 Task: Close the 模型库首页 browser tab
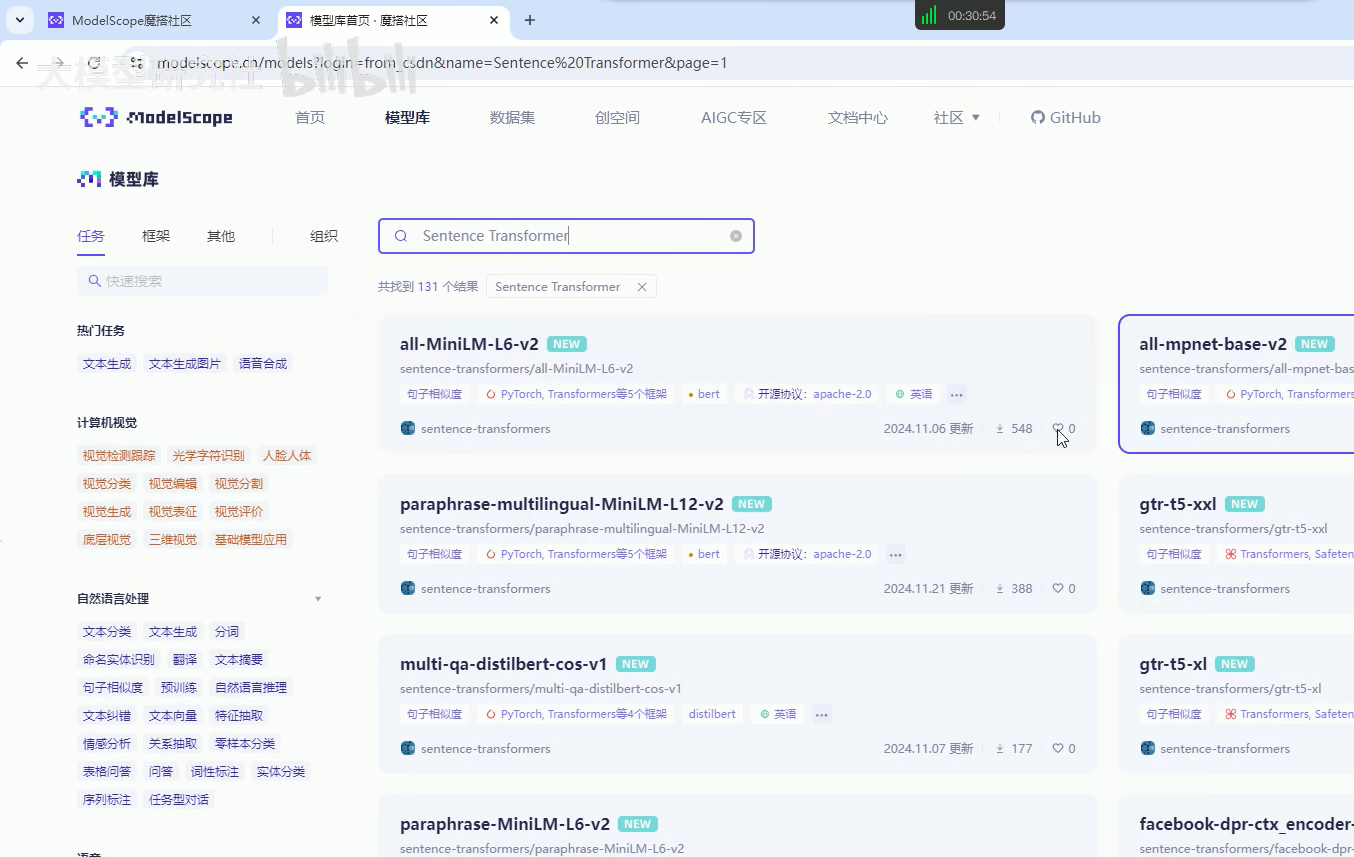[494, 20]
